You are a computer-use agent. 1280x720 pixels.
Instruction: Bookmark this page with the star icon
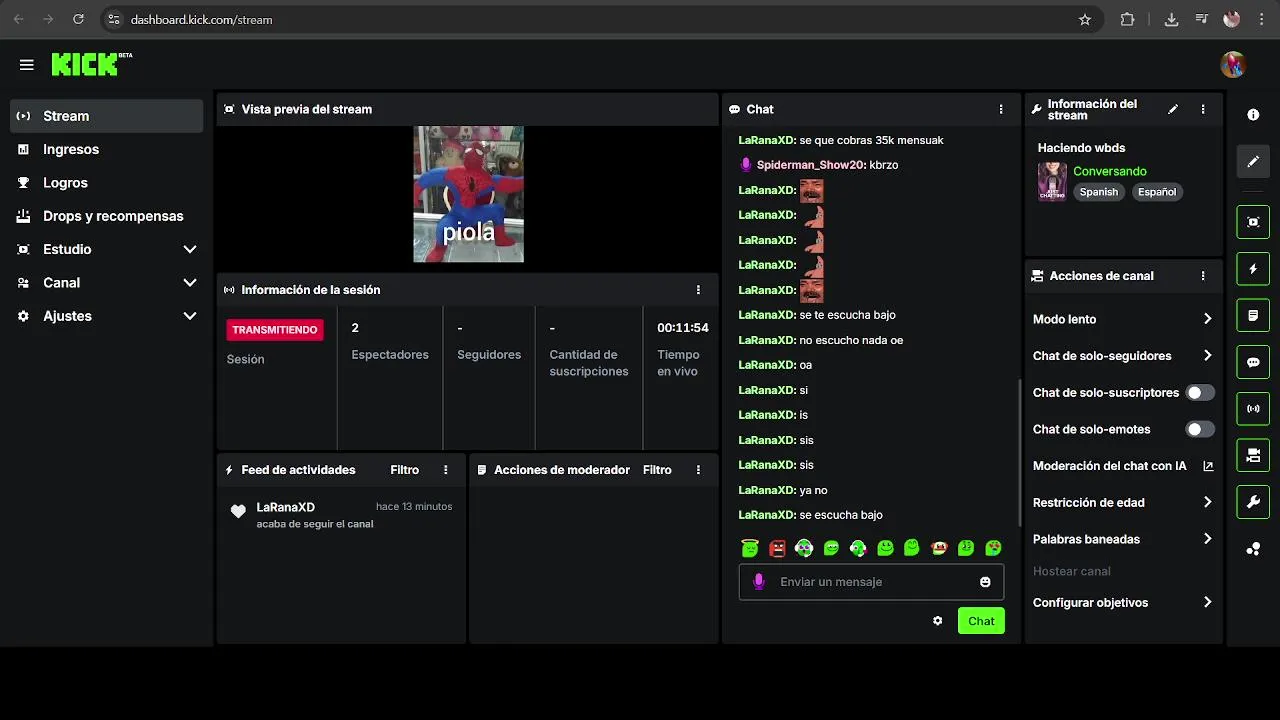1085,19
